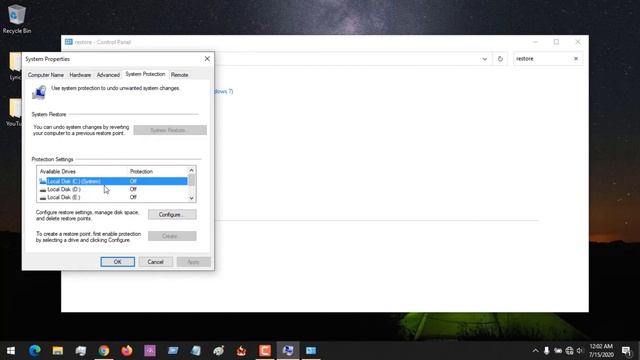Launch Firefox from taskbar
This screenshot has height=360, width=640.
pyautogui.click(x=127, y=351)
